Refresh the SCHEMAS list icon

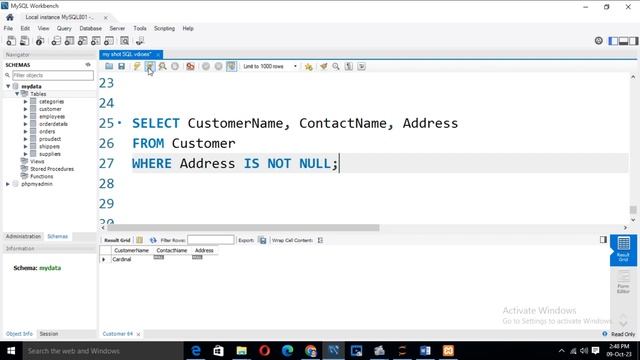[88, 65]
